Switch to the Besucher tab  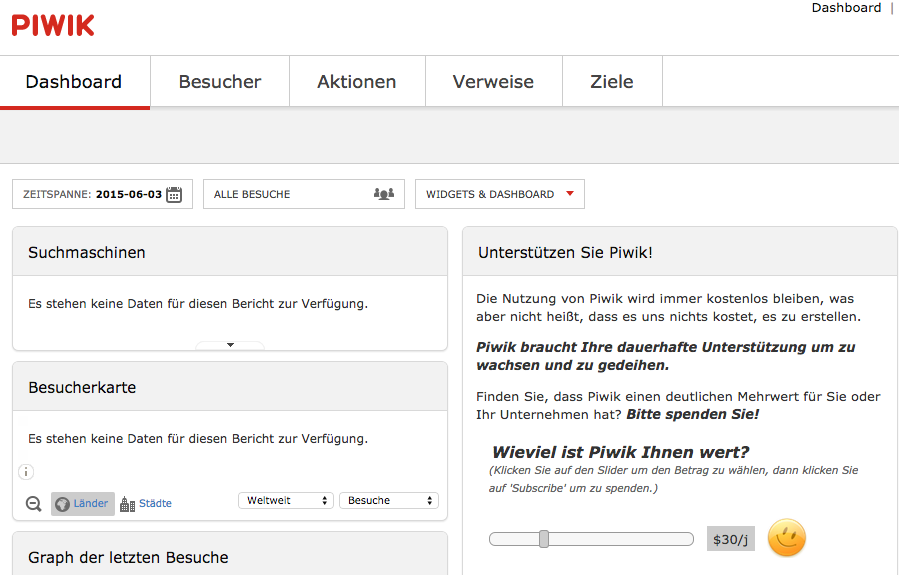coord(220,81)
